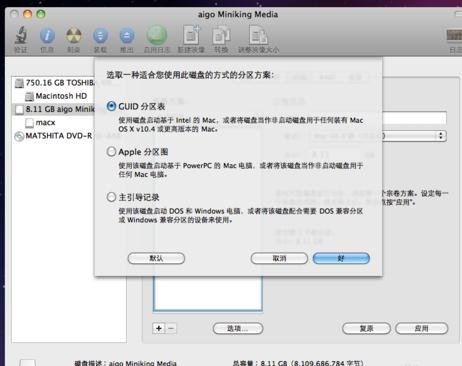
Task: Select 8.11 GB aigo Miniking disk
Action: 54,109
